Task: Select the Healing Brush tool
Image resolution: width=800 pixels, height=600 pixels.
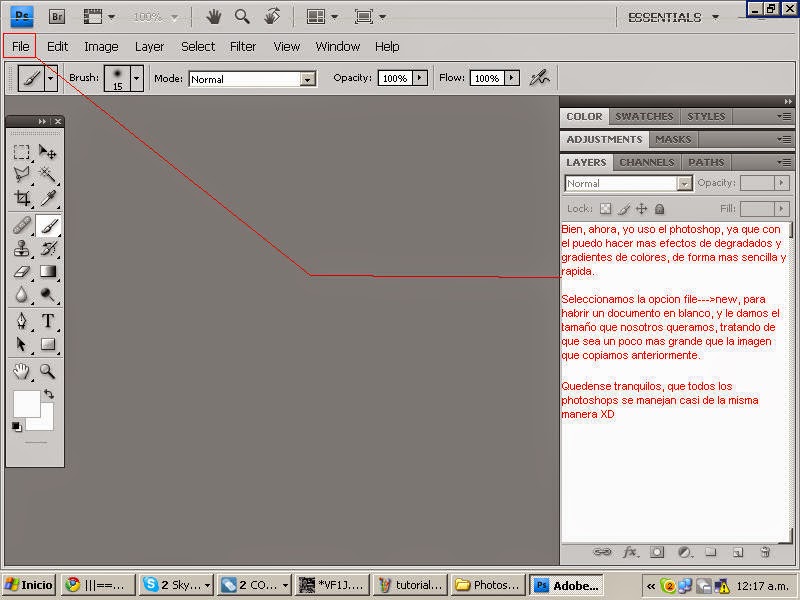Action: (21, 226)
